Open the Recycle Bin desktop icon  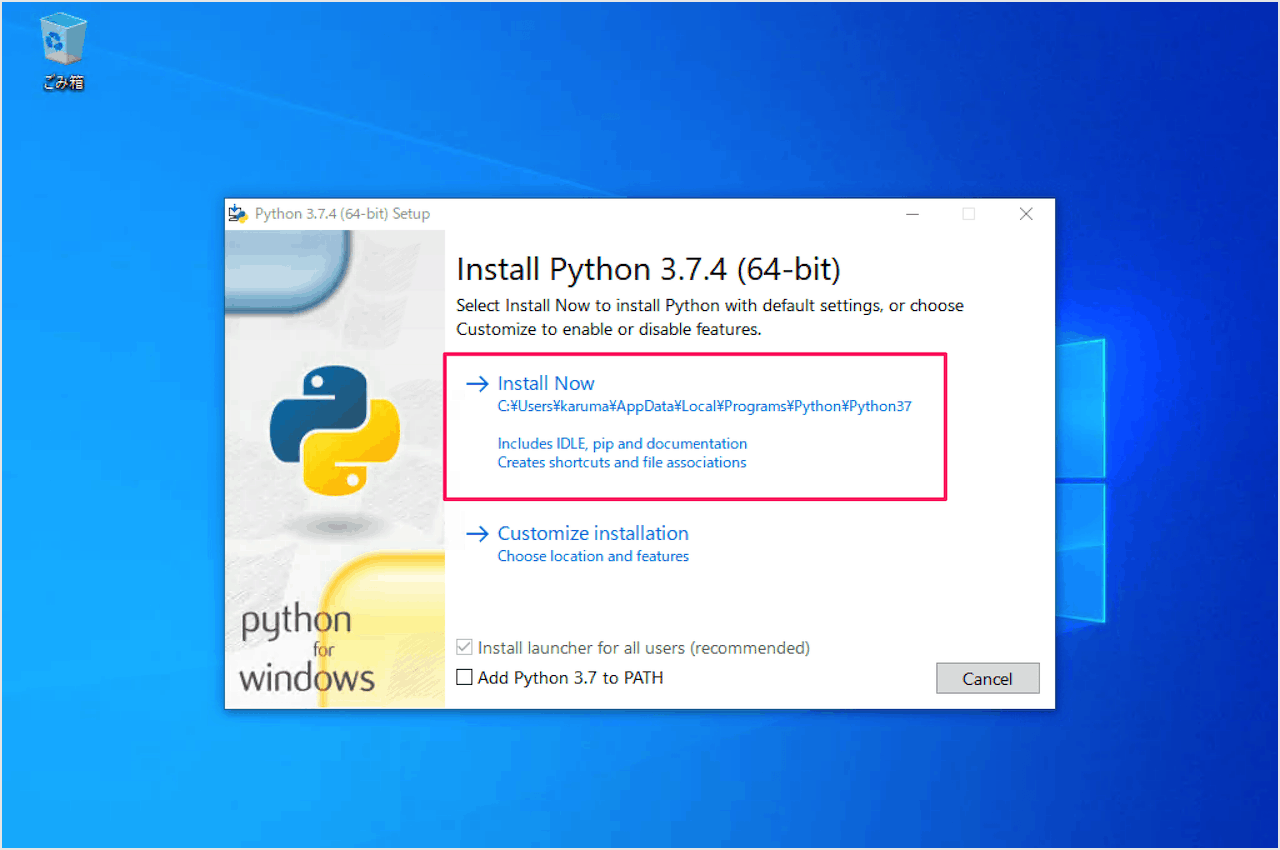point(64,52)
